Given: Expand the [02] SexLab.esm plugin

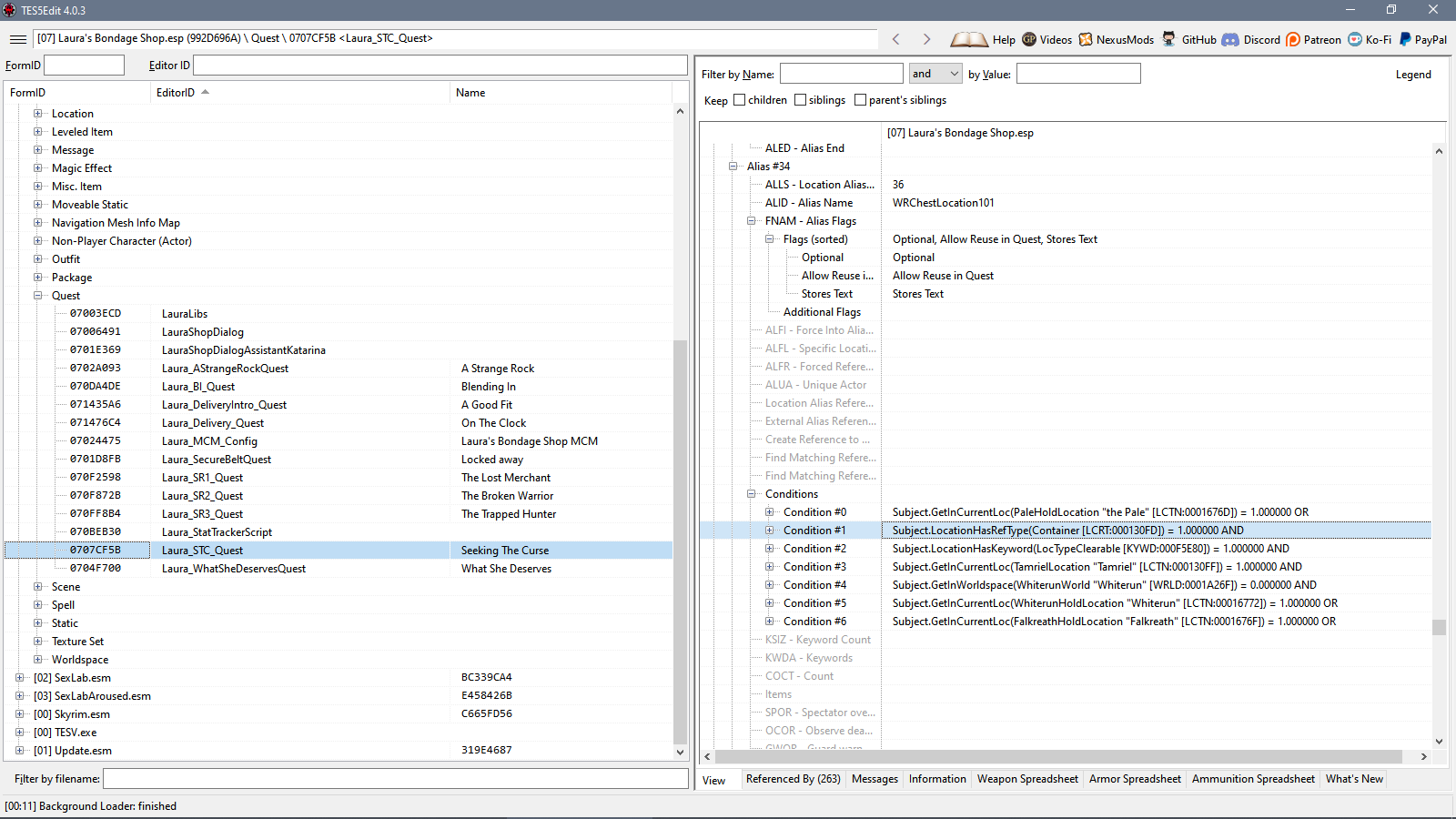Looking at the screenshot, I should click(x=20, y=678).
